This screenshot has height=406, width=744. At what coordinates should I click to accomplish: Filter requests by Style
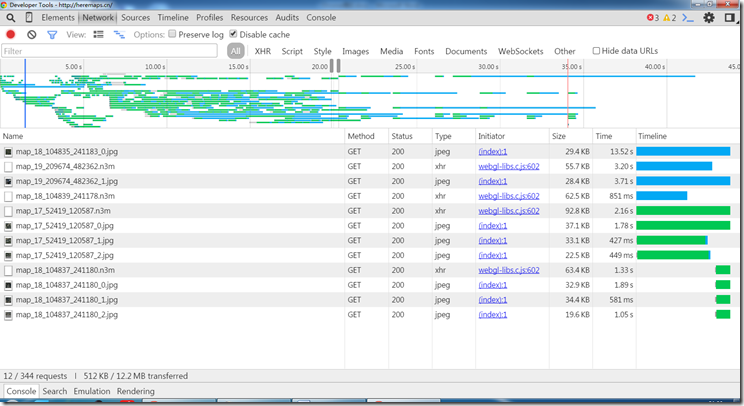322,51
